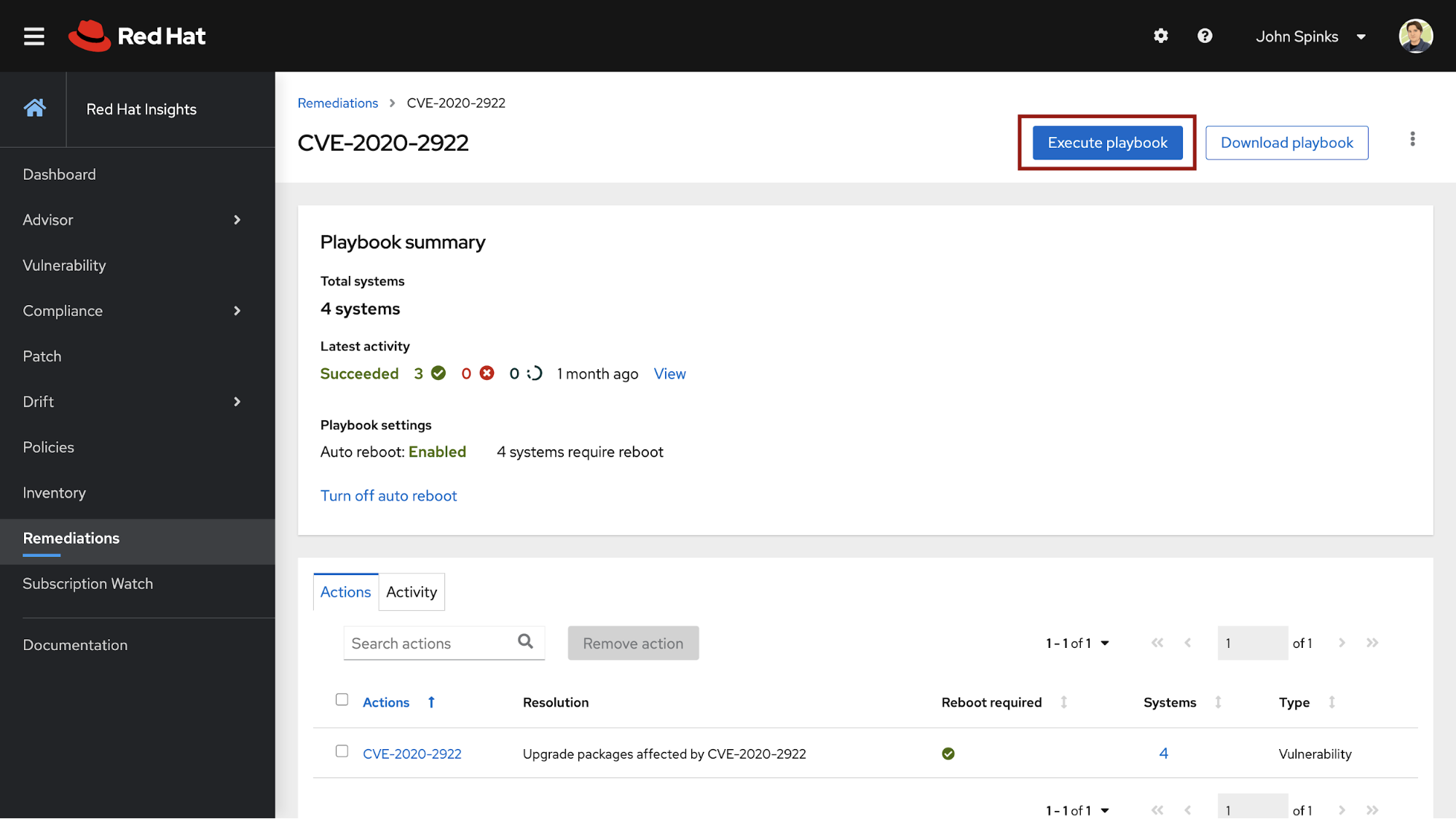Click the Turn off auto reboot link
This screenshot has height=819, width=1456.
coord(388,496)
